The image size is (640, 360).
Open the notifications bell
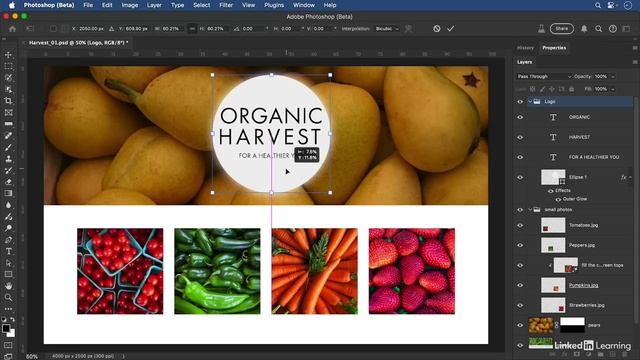pos(584,29)
